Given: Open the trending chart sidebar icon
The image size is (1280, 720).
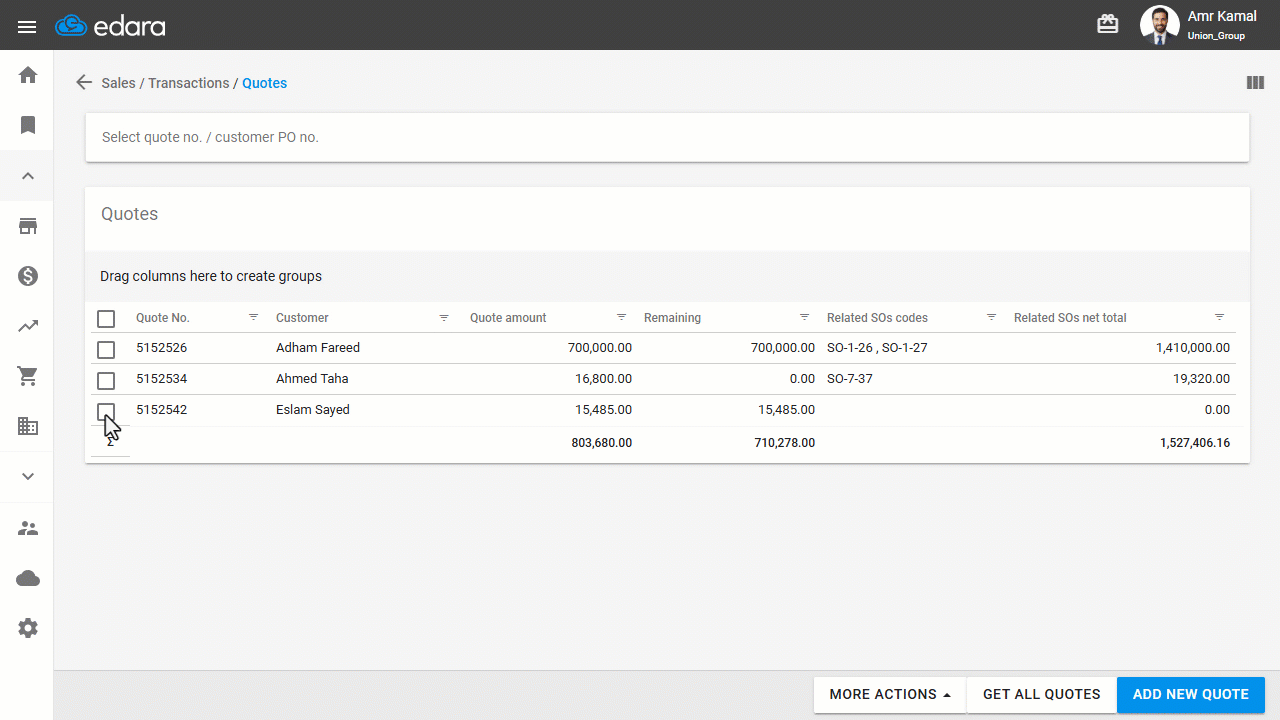Looking at the screenshot, I should tap(28, 326).
